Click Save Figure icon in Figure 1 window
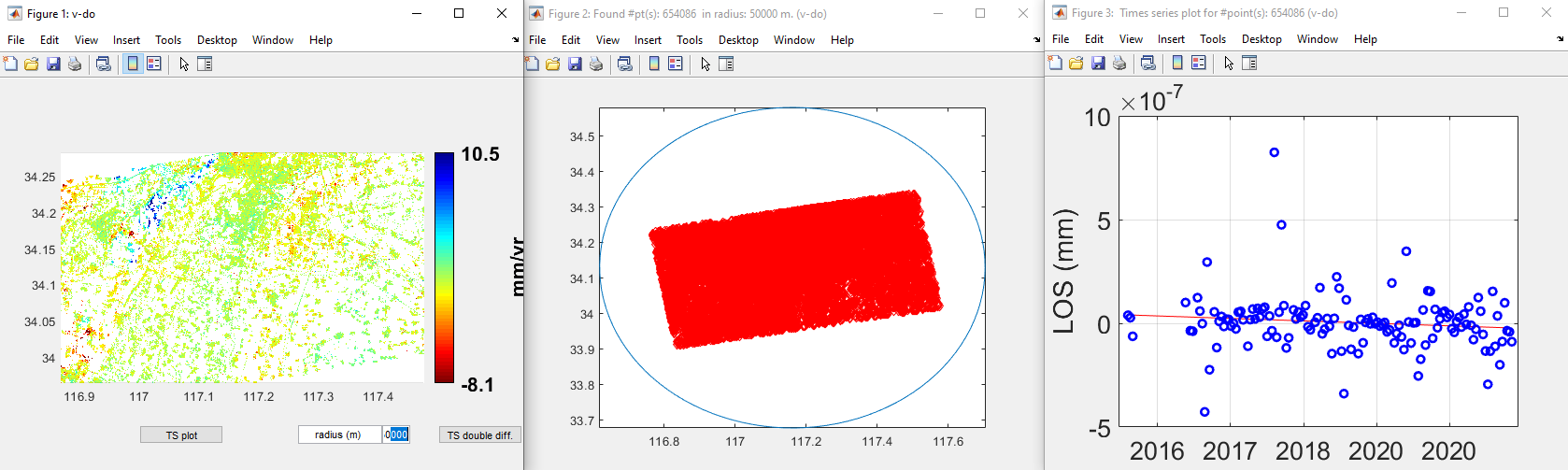Screen dimensions: 1568x470 (53, 64)
